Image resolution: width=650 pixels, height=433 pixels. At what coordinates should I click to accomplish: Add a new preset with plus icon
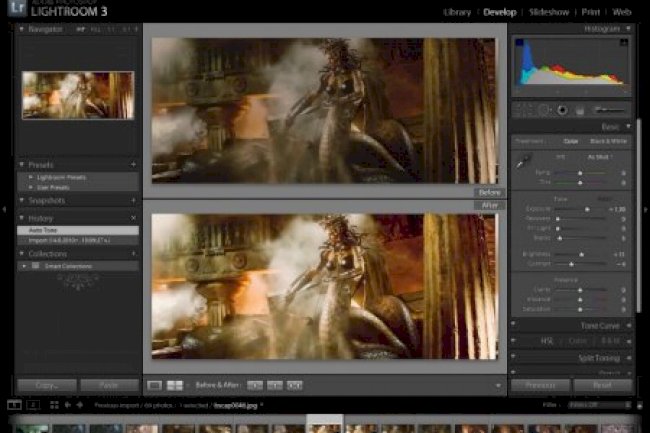tap(133, 164)
